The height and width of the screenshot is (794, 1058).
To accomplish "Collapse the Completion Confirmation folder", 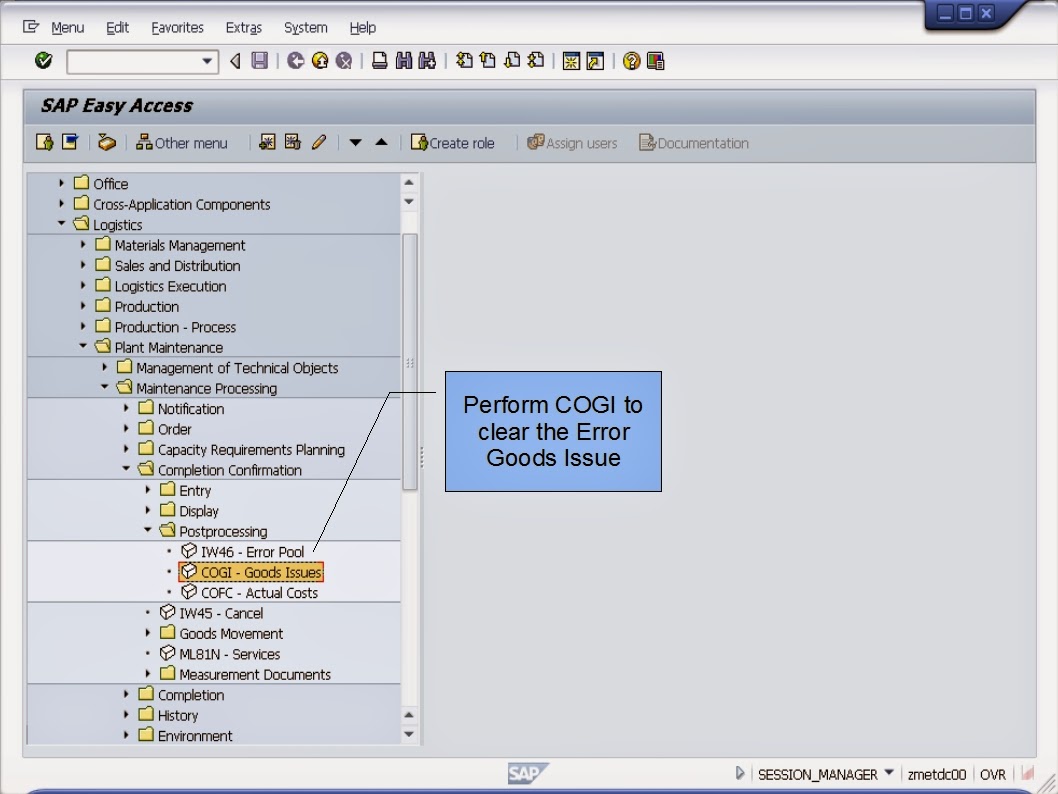I will click(x=126, y=469).
